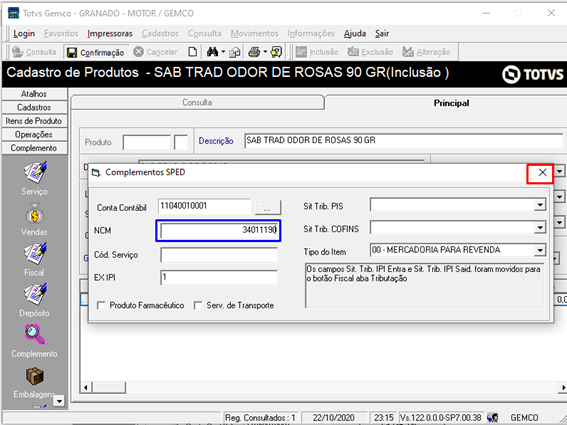Click the EX IPI input field

(219, 278)
